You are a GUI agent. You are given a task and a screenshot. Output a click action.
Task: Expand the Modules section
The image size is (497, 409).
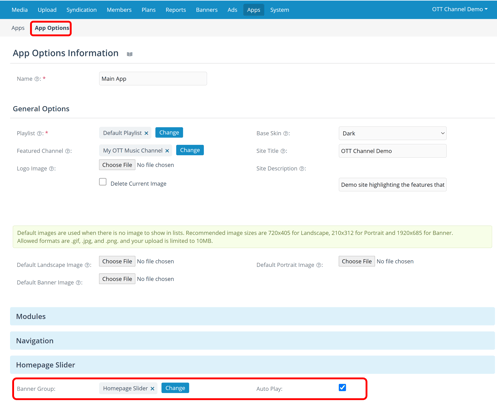point(252,316)
